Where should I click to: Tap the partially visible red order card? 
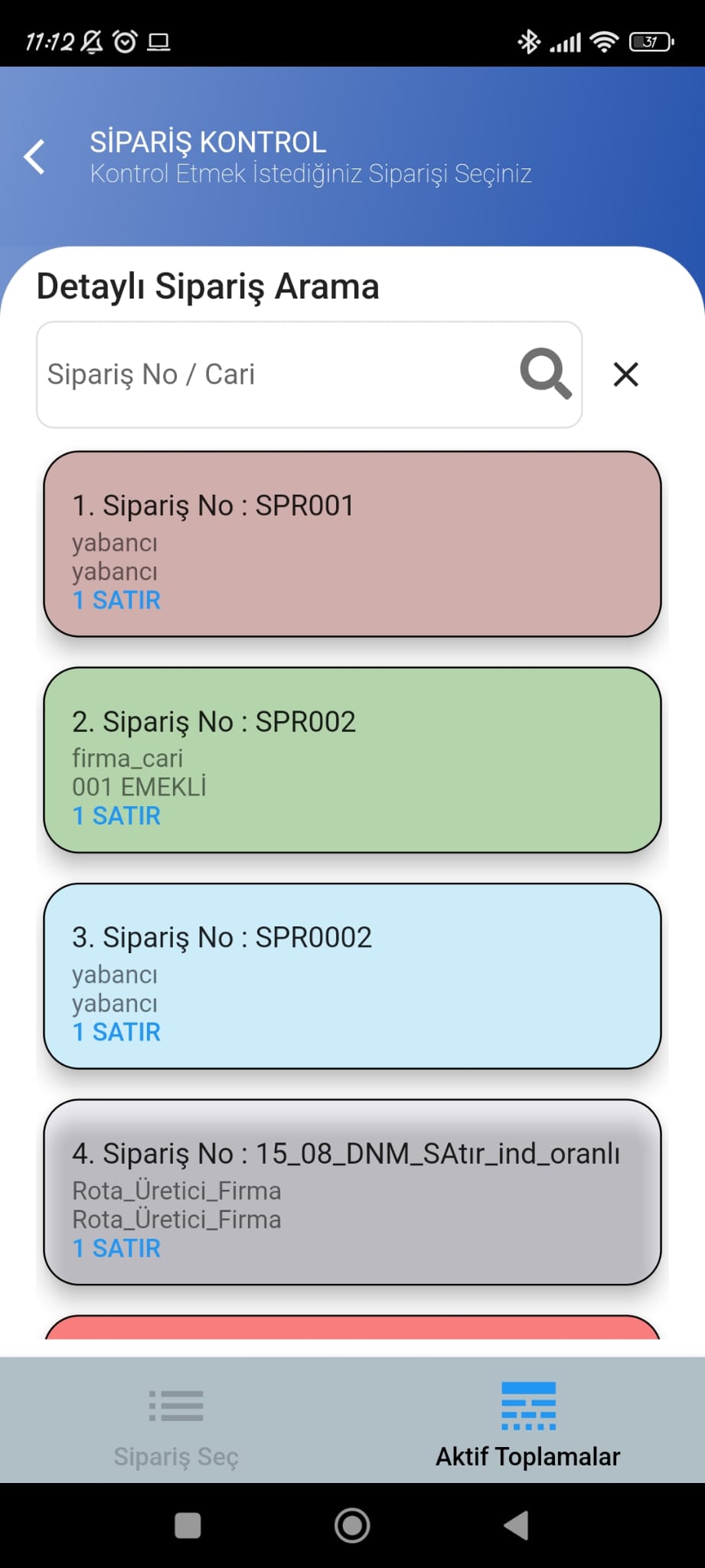click(352, 1327)
